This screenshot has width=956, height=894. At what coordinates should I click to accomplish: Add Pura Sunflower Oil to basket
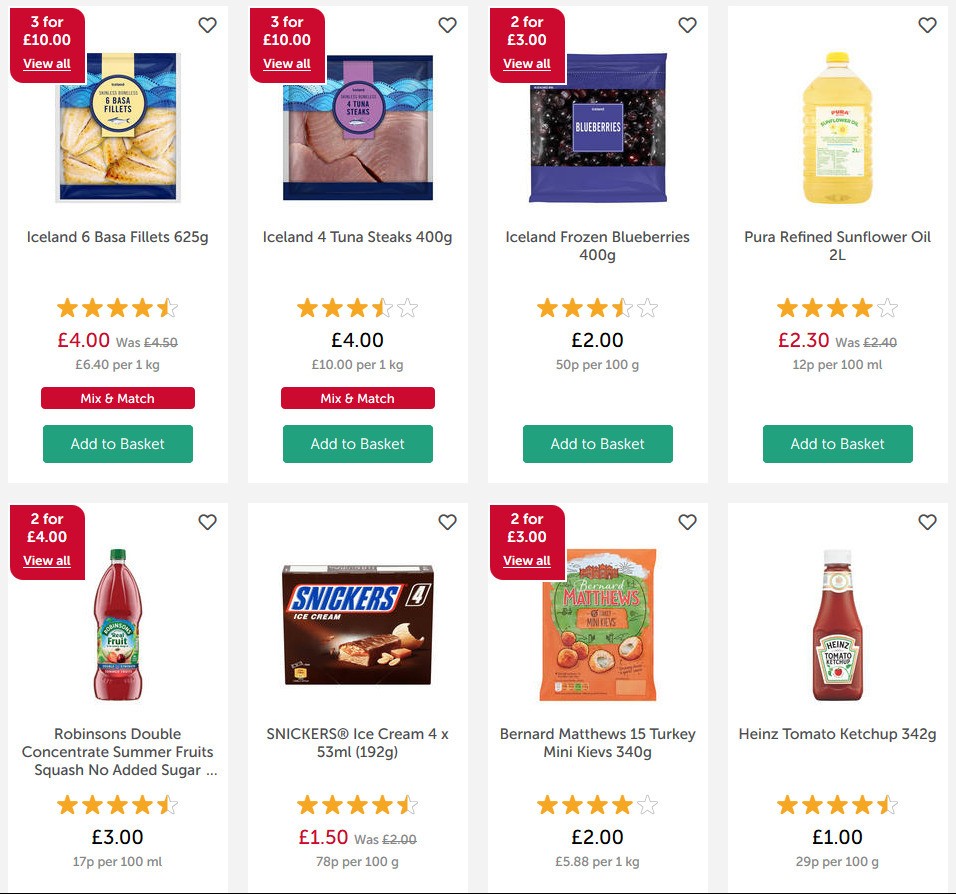click(x=837, y=443)
